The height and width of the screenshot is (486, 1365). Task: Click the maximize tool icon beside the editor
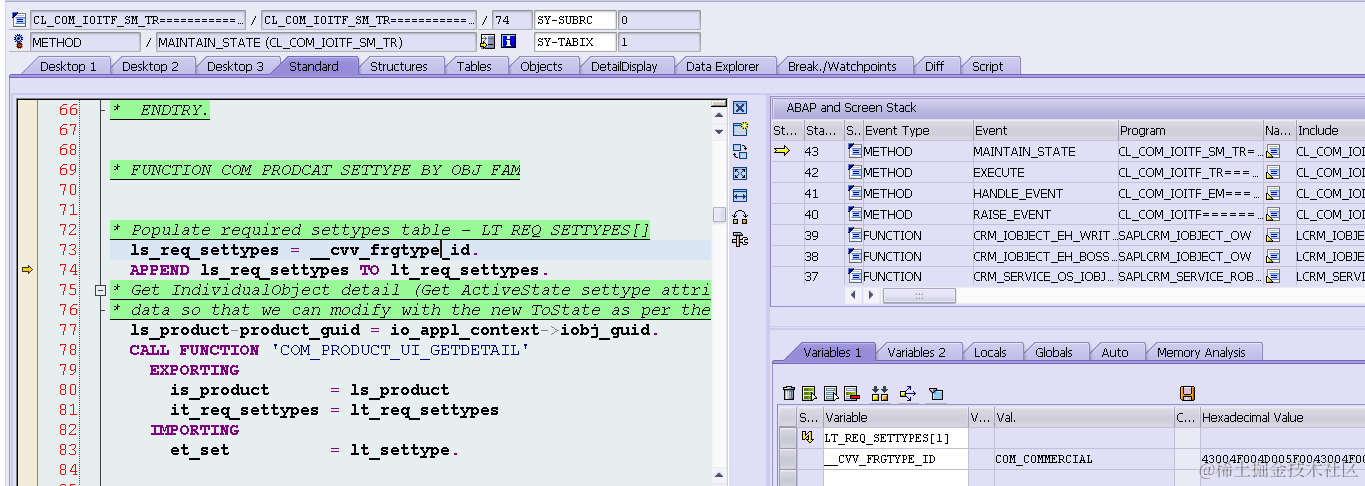coord(740,174)
